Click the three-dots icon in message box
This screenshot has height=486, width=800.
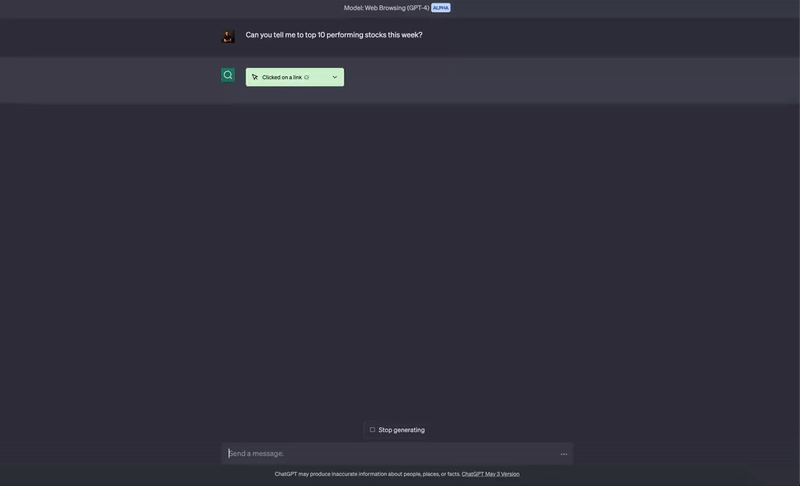click(564, 454)
